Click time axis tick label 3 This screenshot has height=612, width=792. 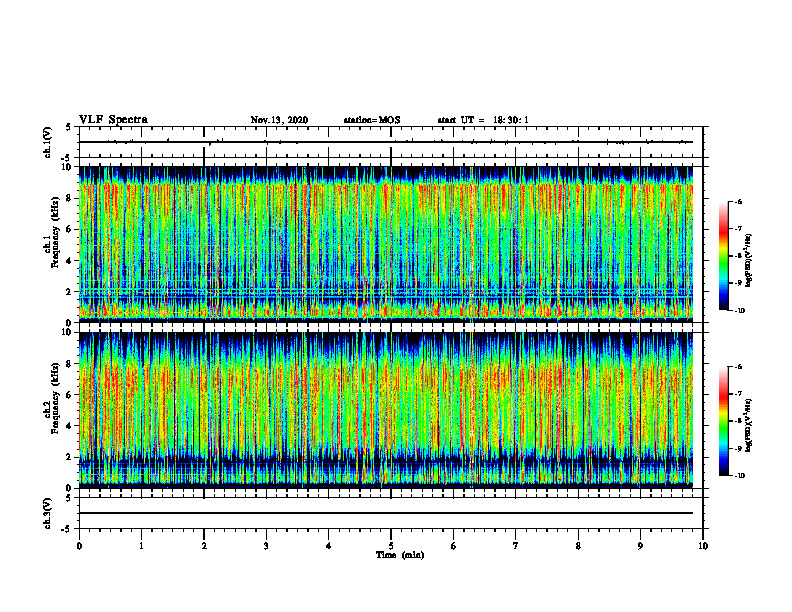point(266,546)
